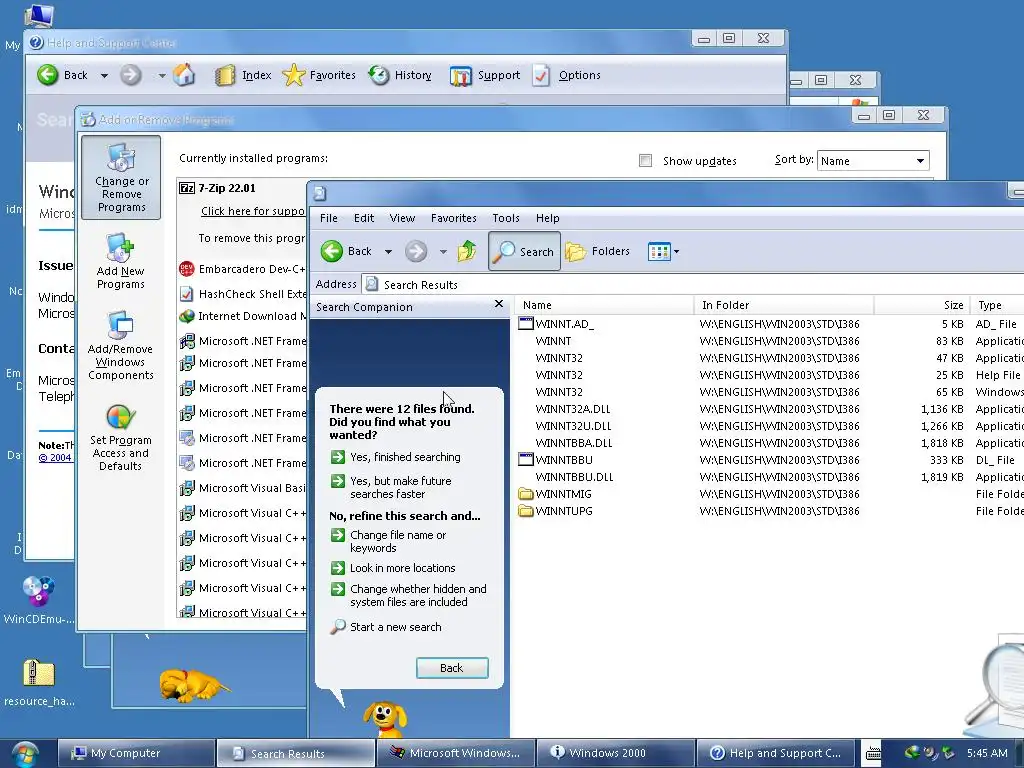Select the WINNT32A.DLL file

click(573, 409)
